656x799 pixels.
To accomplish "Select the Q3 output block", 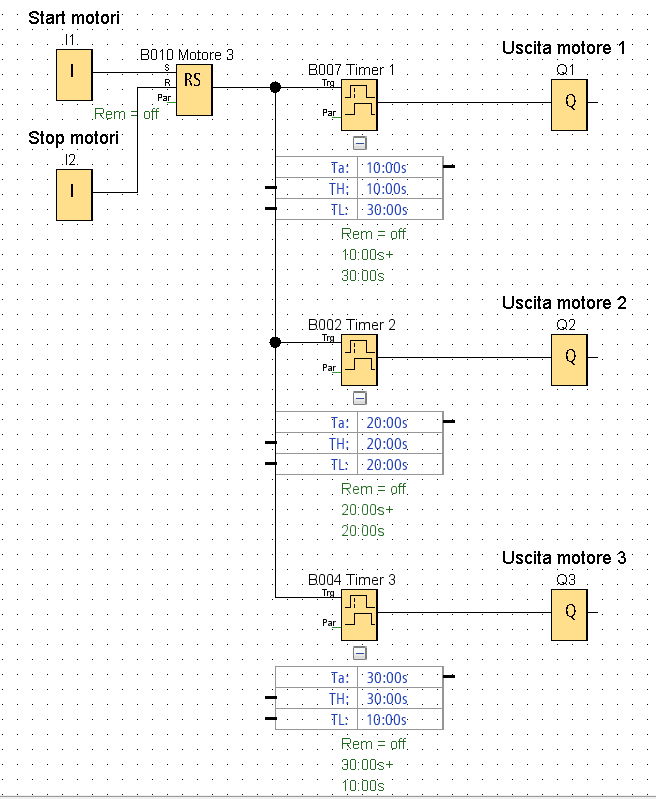I will click(569, 615).
